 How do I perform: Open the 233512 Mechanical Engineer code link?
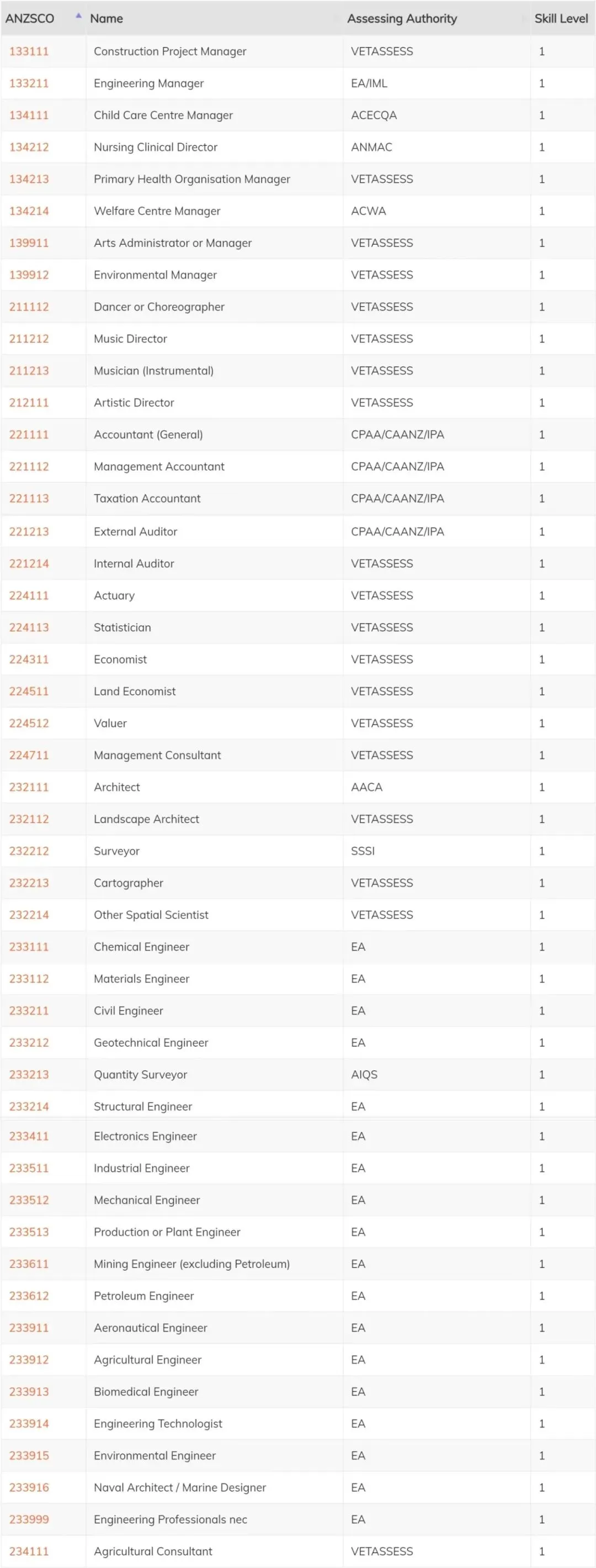pyautogui.click(x=29, y=1200)
